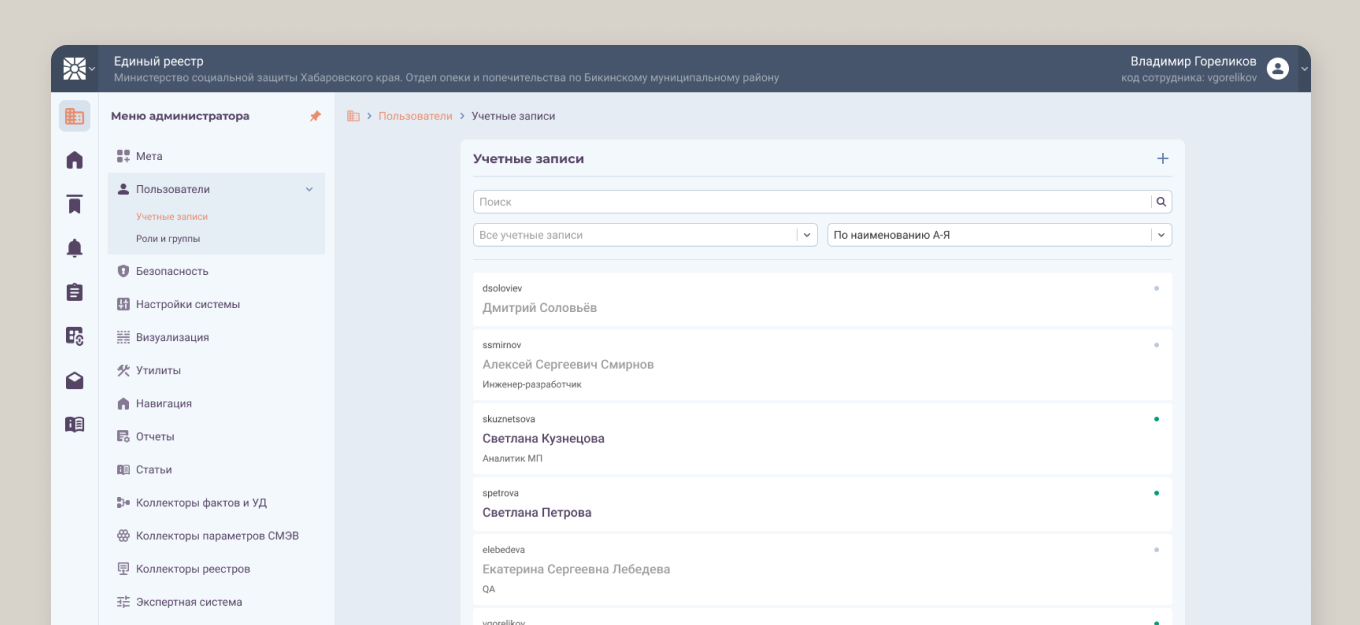Click the open book icon in rail

74,424
